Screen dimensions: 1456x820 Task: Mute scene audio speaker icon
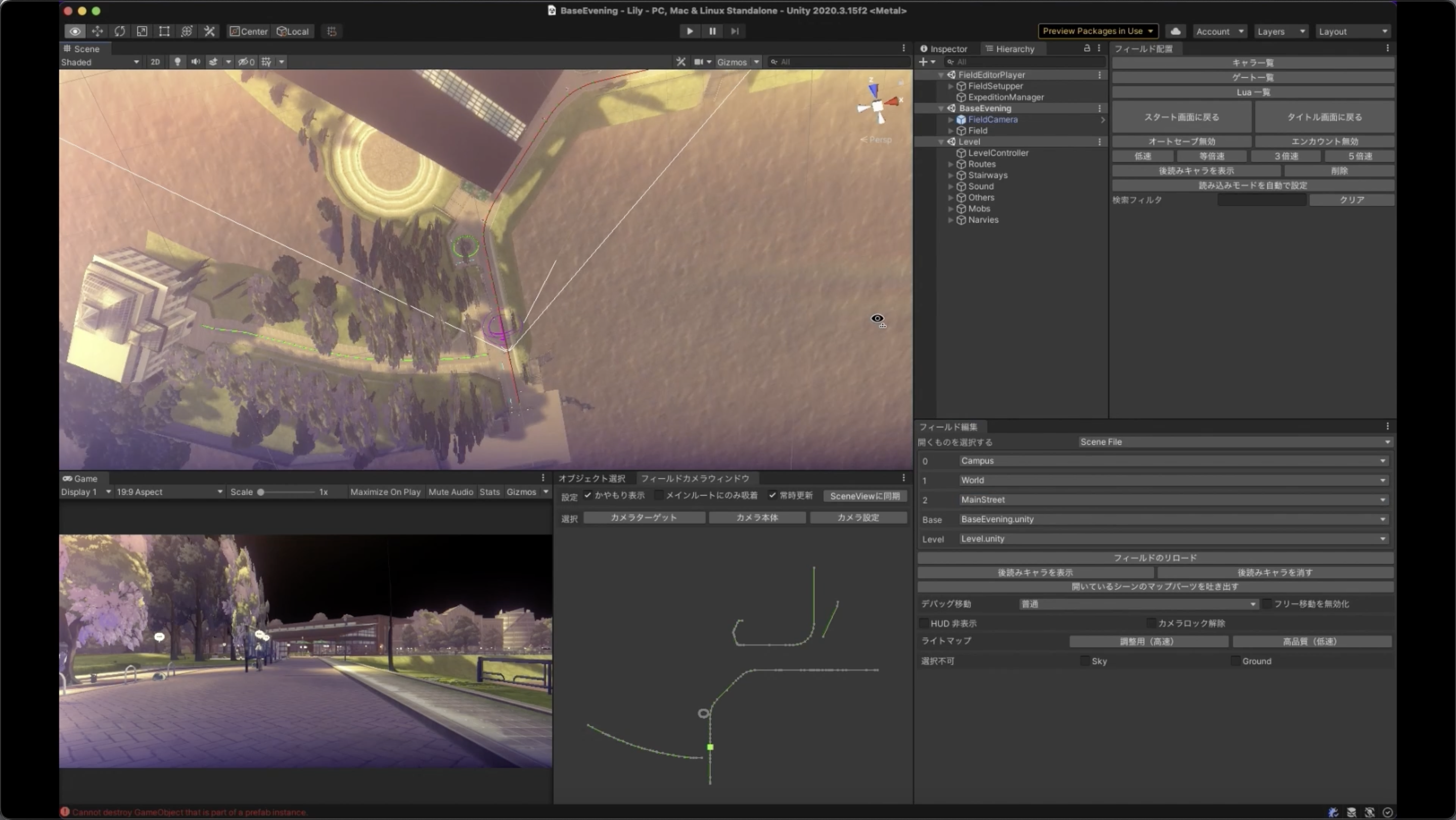click(x=196, y=62)
